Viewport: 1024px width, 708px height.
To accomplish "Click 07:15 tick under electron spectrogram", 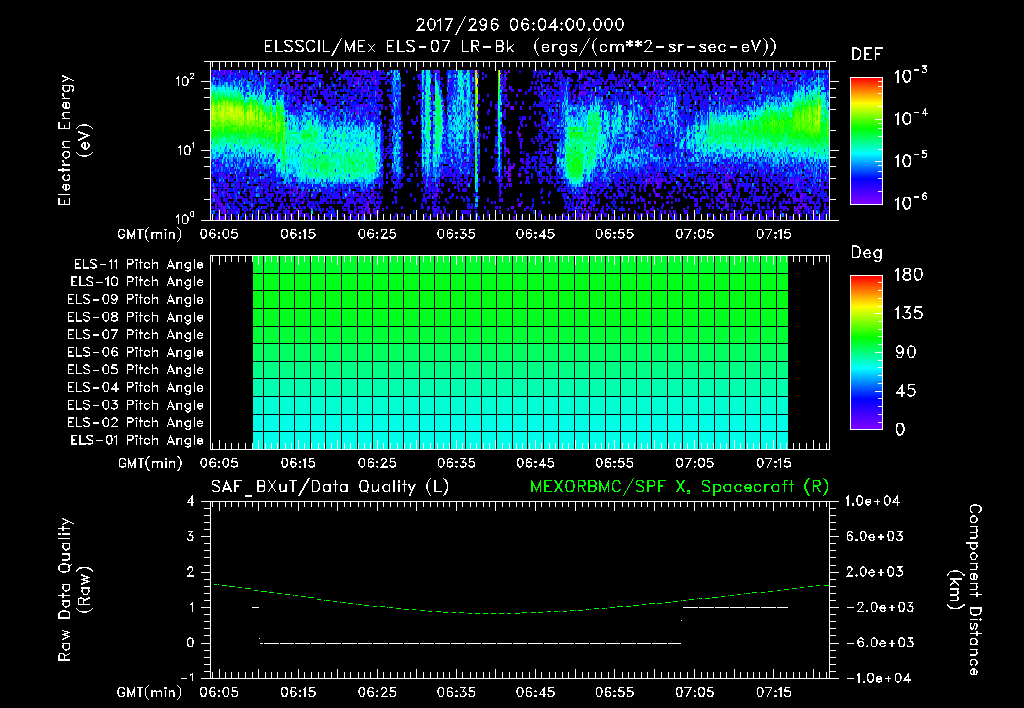I will tap(773, 234).
